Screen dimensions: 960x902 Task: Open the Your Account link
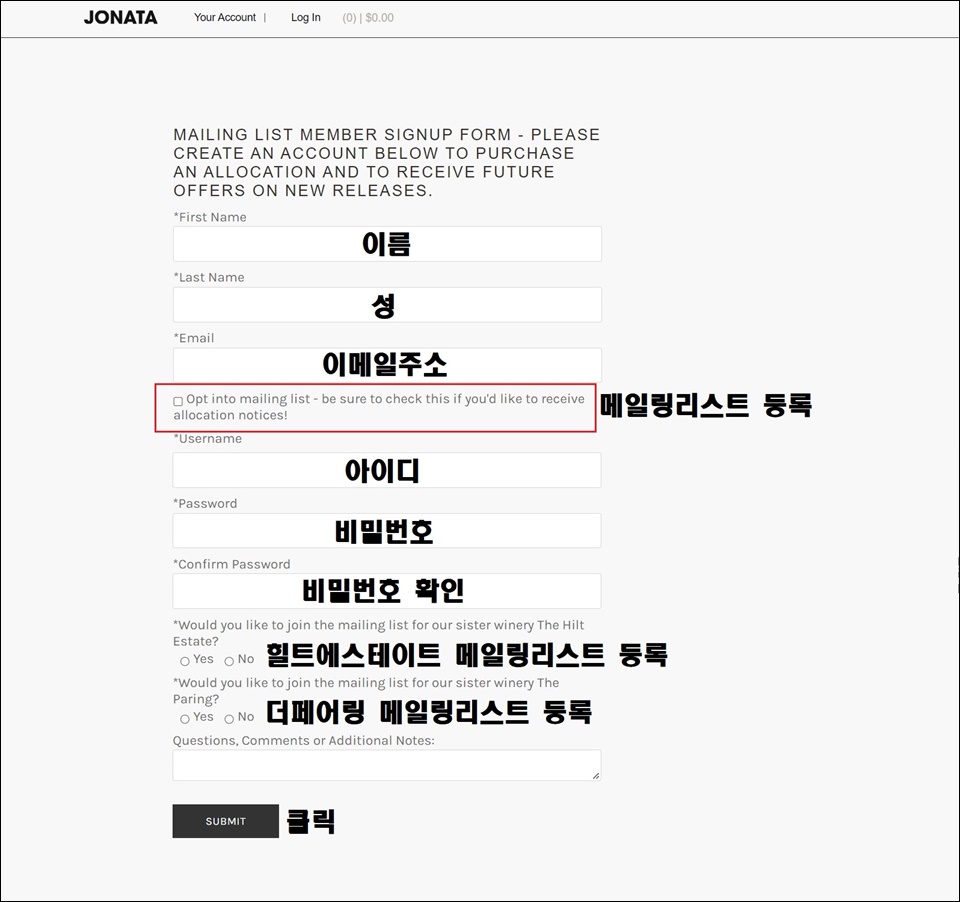pos(225,18)
